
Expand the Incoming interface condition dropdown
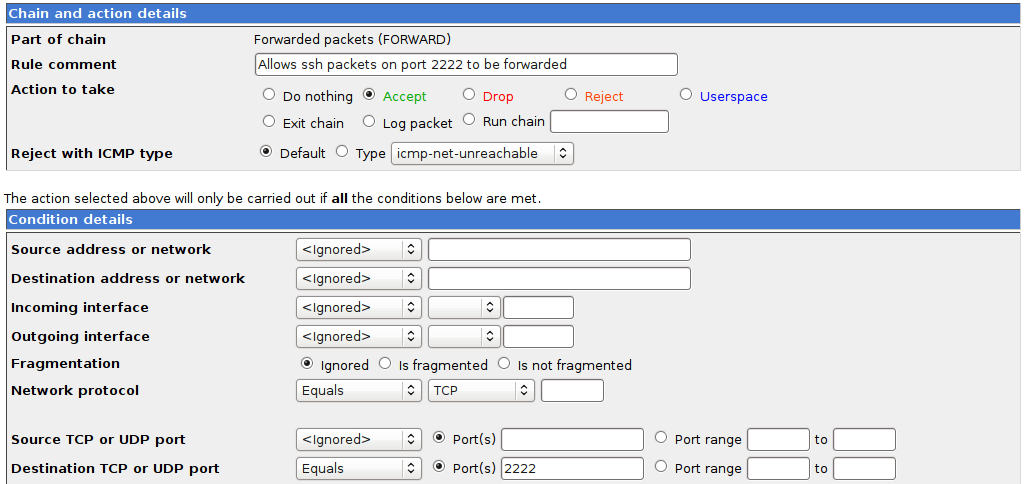pos(358,307)
